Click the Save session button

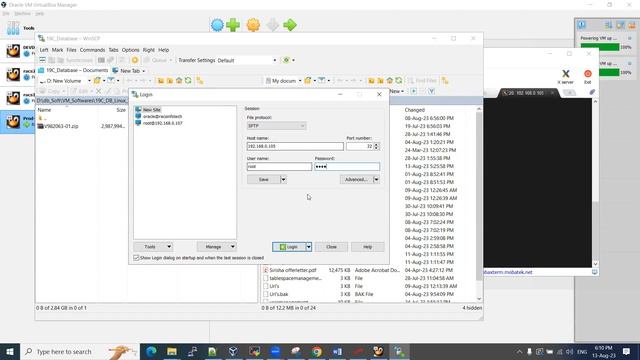coord(264,179)
